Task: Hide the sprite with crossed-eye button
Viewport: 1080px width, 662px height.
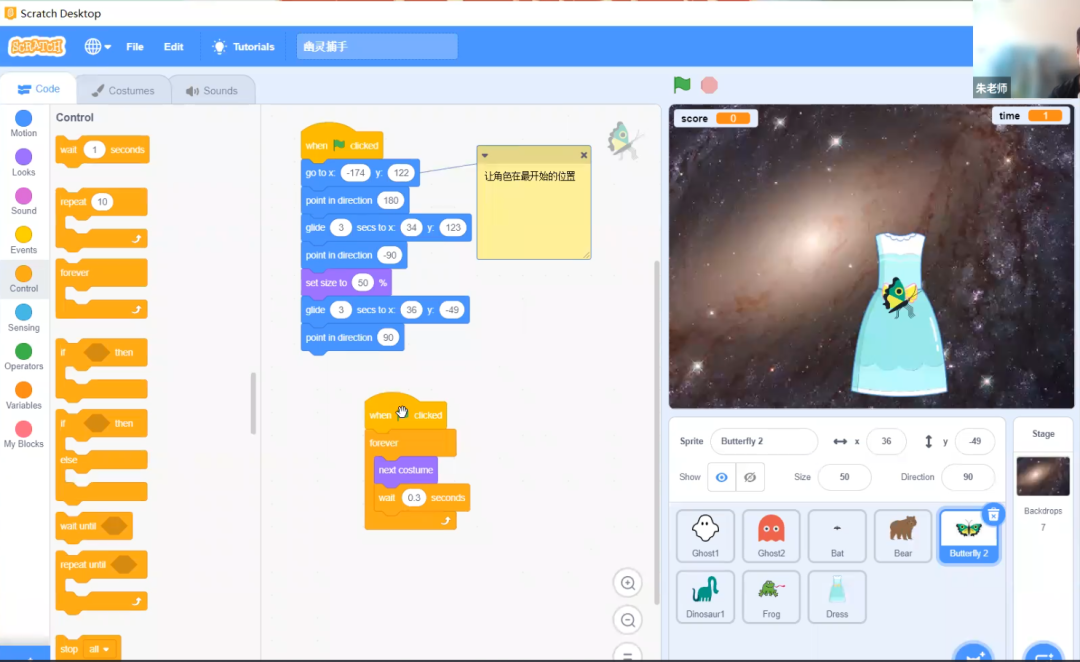Action: (750, 477)
